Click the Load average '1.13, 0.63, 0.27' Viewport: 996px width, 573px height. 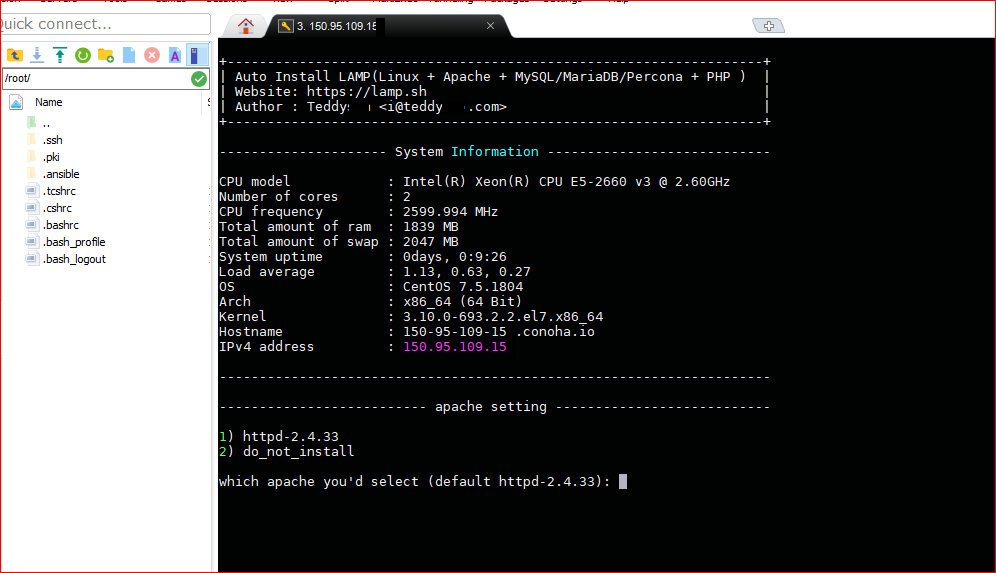point(466,272)
